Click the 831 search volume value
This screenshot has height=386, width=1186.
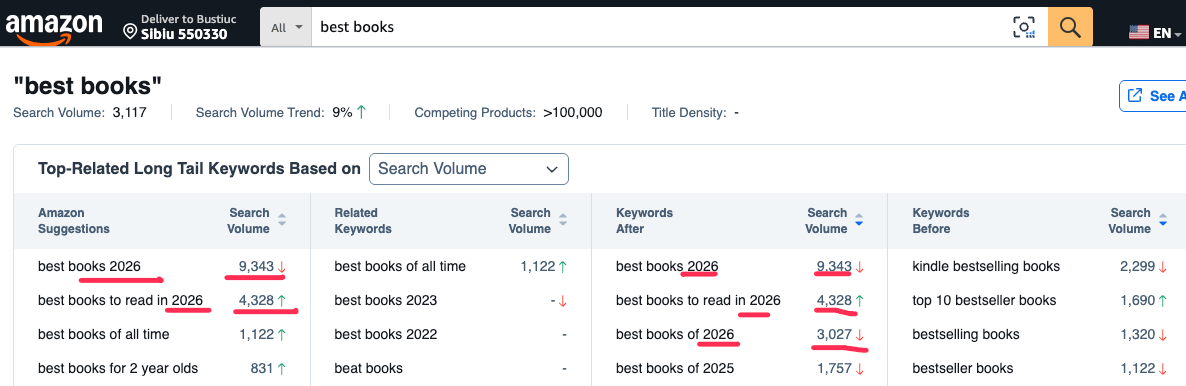point(262,369)
